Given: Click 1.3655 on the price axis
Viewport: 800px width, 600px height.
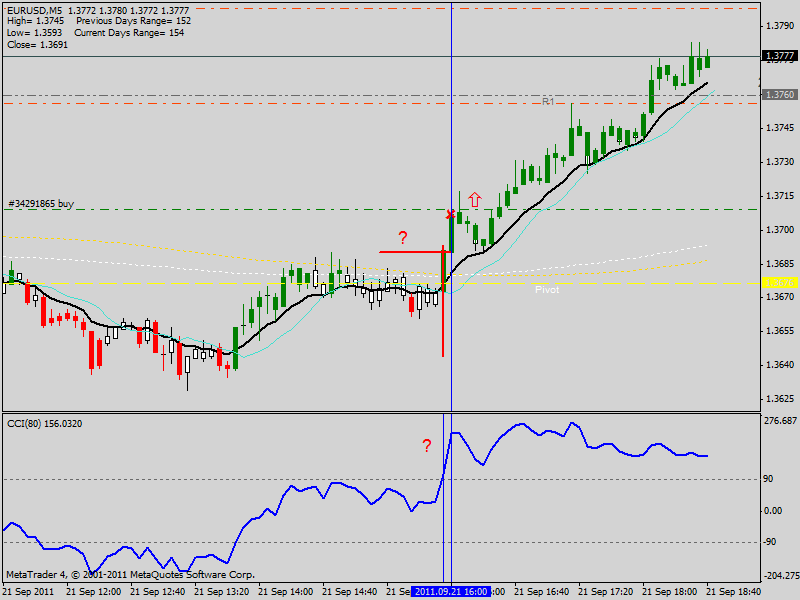Looking at the screenshot, I should pyautogui.click(x=781, y=331).
